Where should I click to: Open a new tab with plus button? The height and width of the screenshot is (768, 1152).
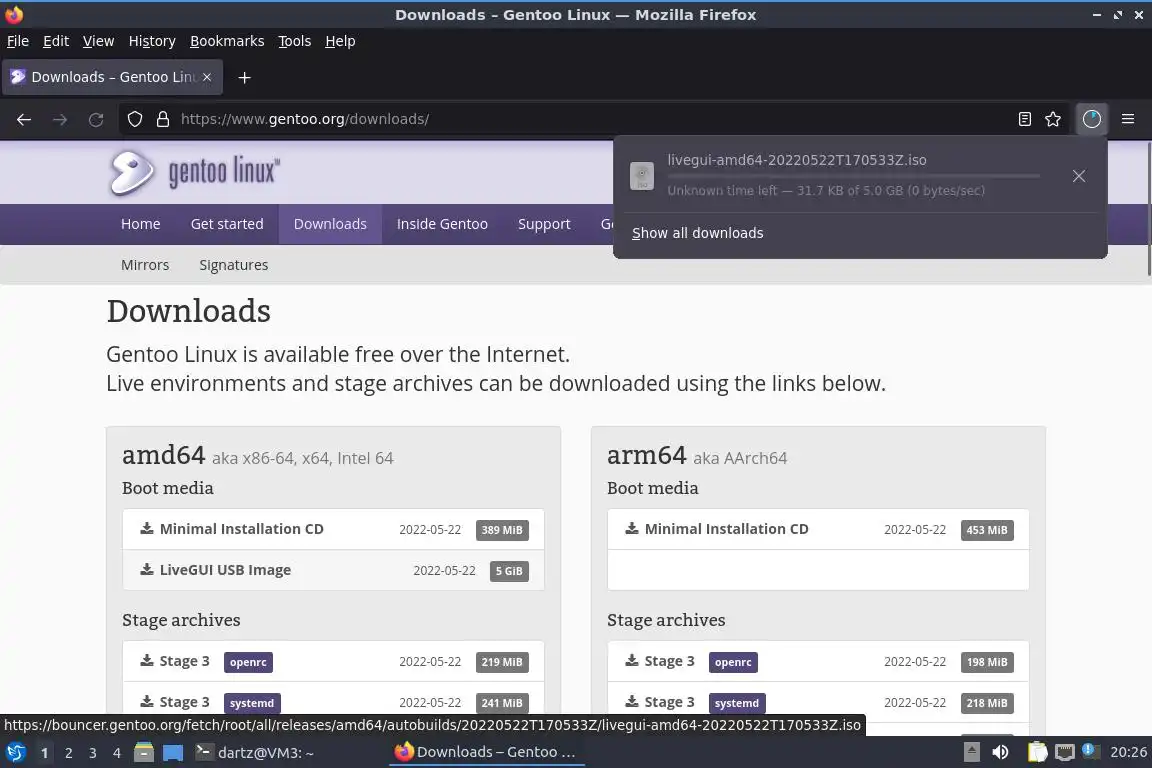245,77
